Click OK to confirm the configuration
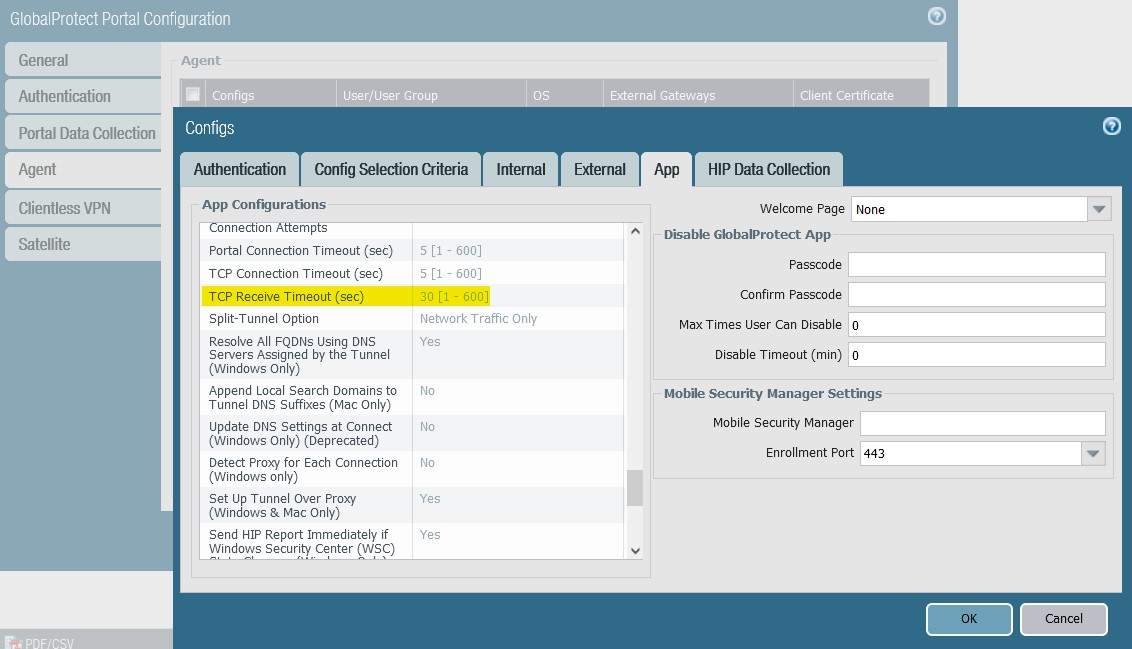Screen dimensions: 1132x649 [x=968, y=618]
